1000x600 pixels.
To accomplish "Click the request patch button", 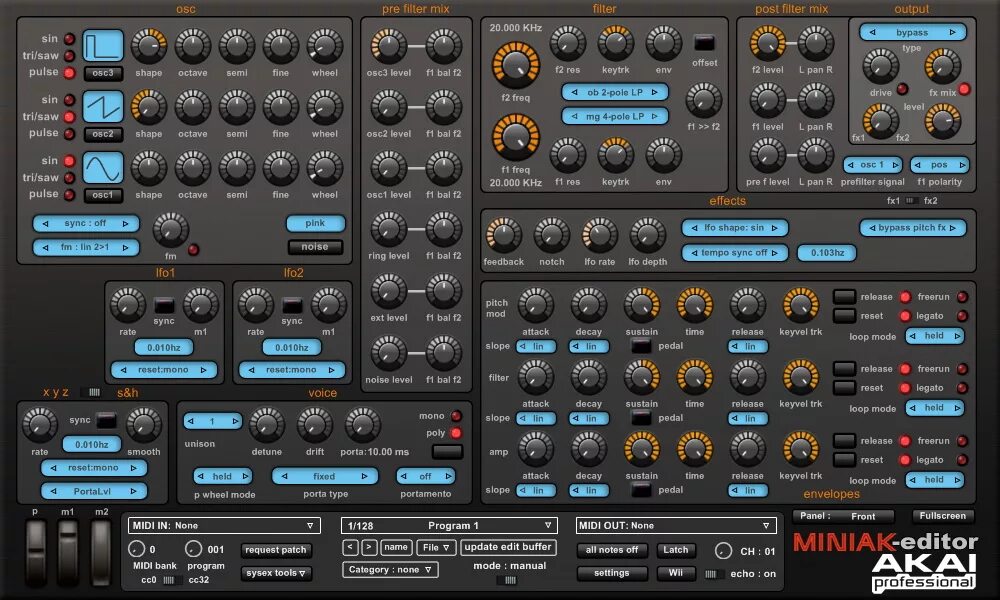I will point(276,550).
